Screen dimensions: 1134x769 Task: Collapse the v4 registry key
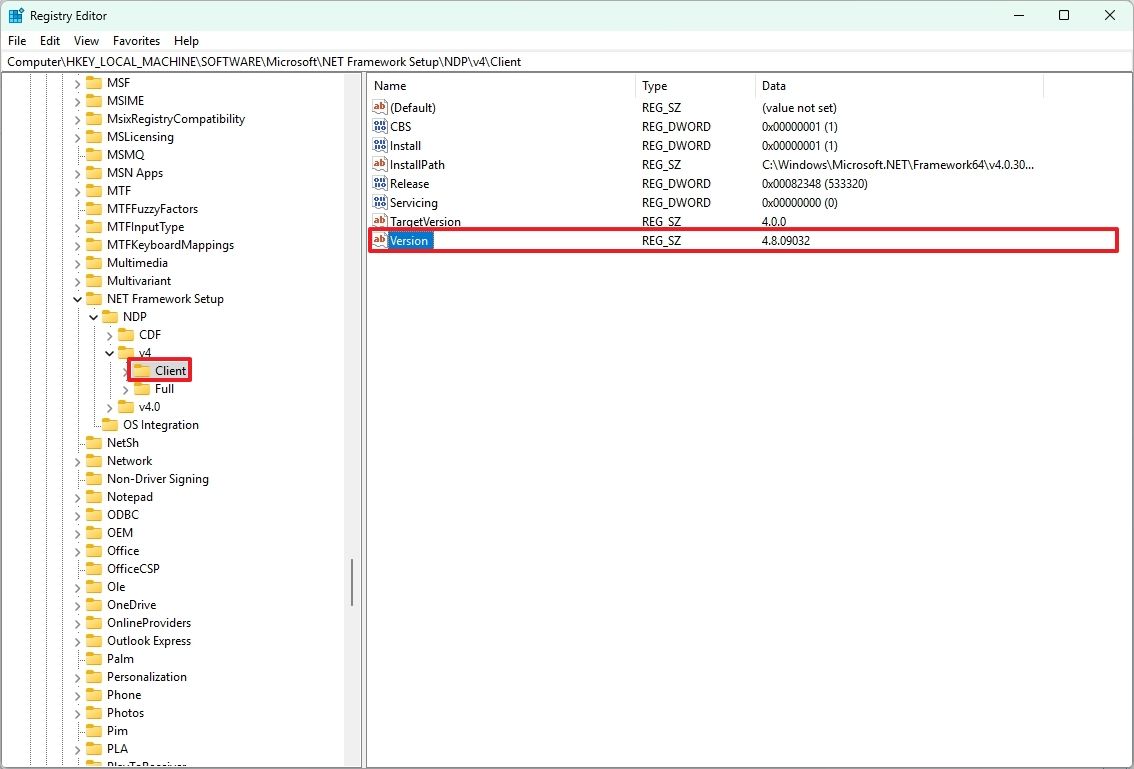109,352
